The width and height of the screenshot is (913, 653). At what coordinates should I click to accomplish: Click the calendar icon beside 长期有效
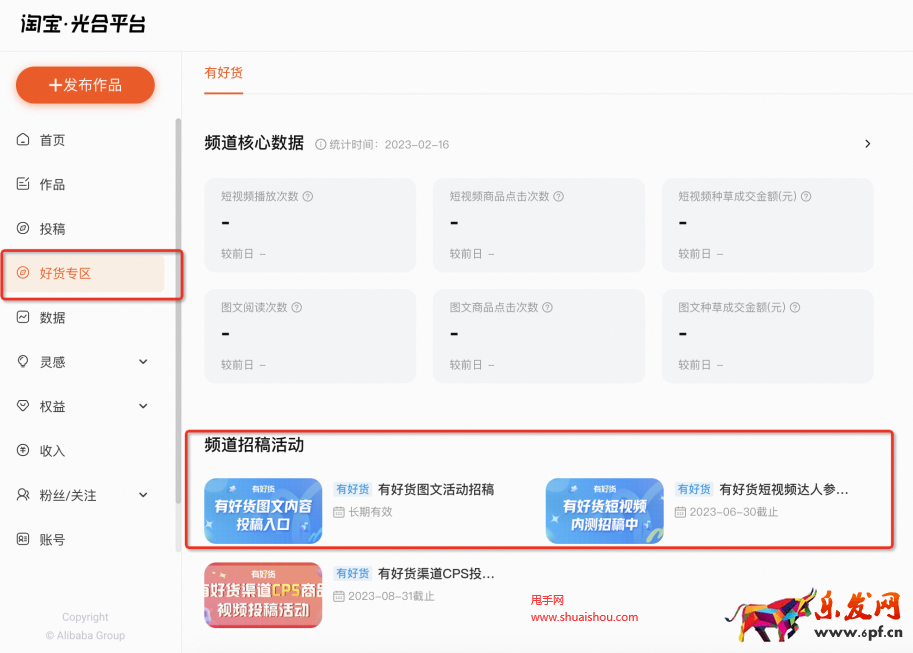coord(339,512)
